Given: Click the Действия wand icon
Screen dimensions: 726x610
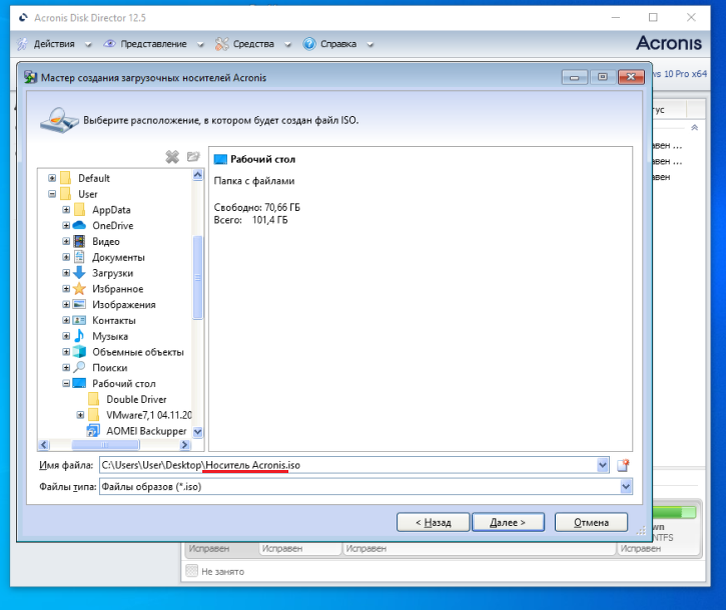Looking at the screenshot, I should pyautogui.click(x=22, y=44).
